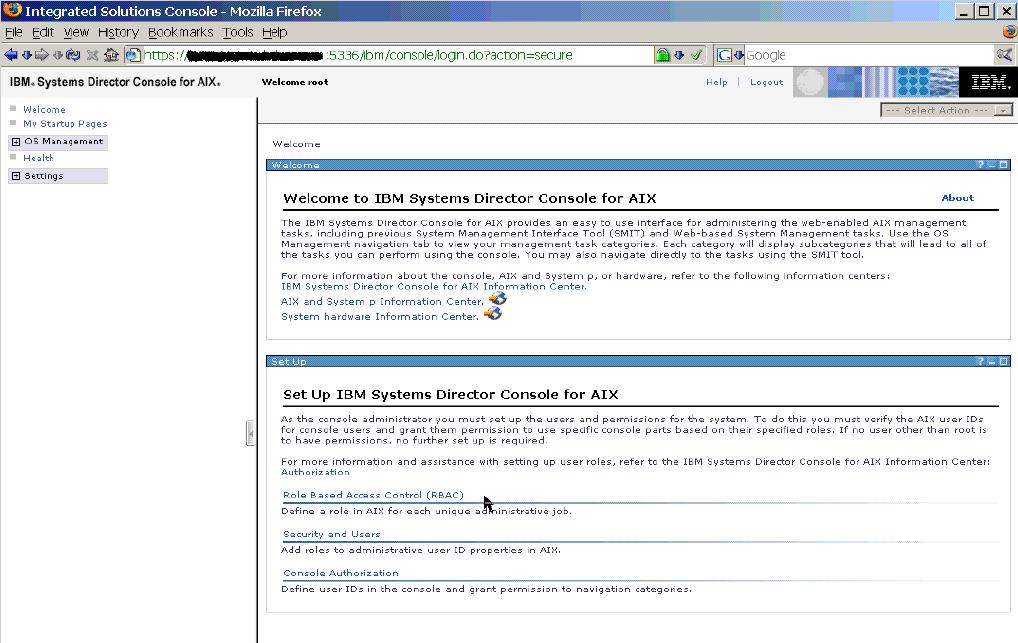
Task: Click the site identity icon in address bar
Action: tap(133, 55)
